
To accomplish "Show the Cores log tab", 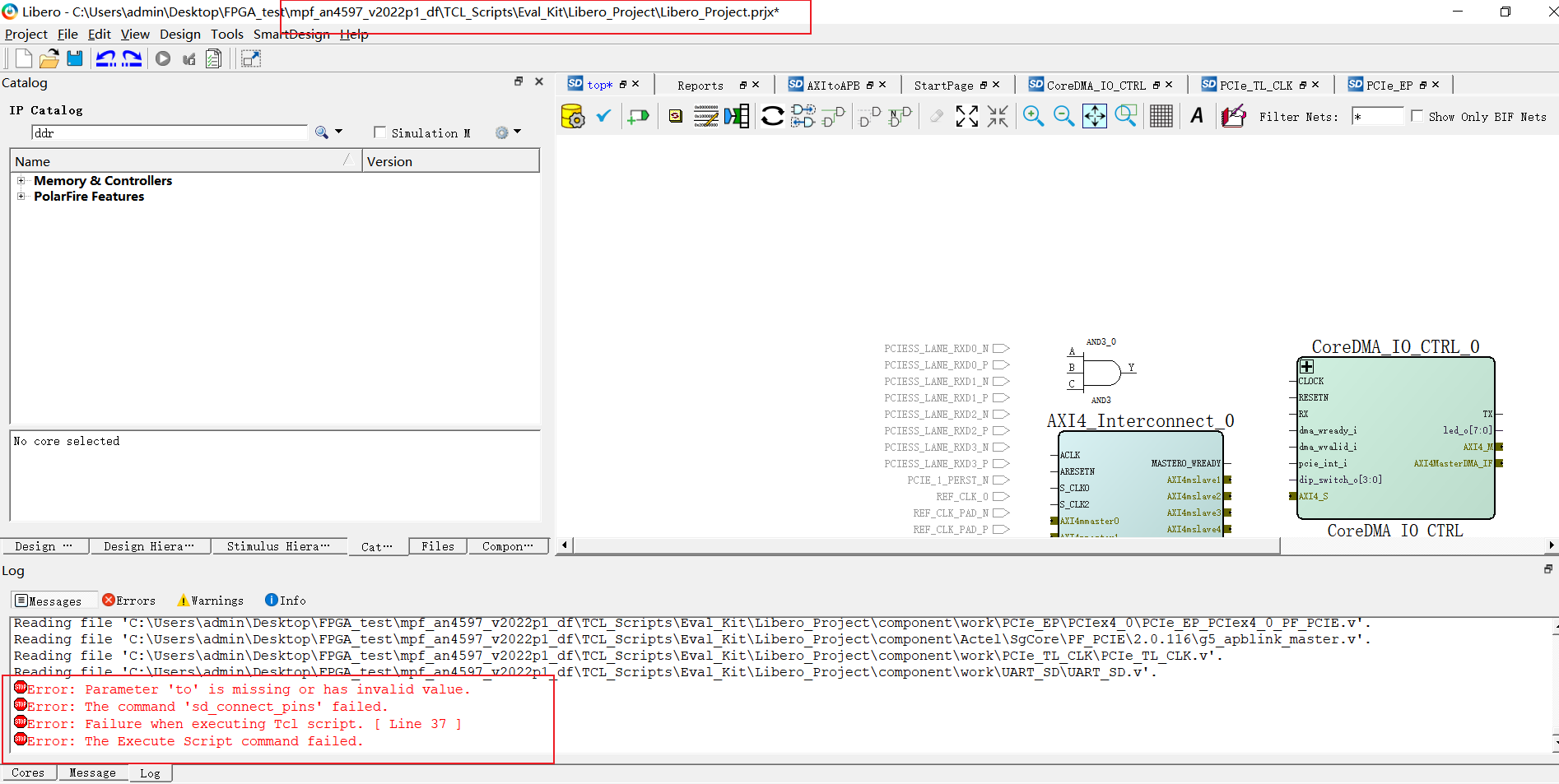I will [x=28, y=772].
